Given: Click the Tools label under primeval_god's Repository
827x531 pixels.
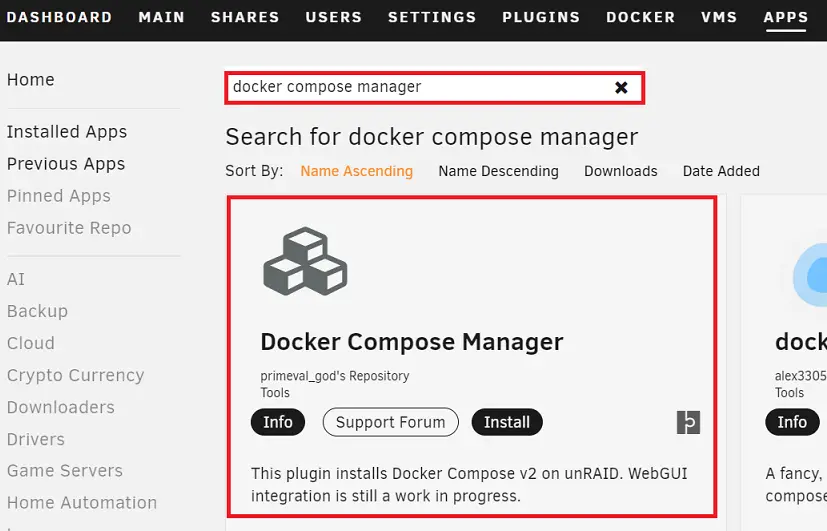Looking at the screenshot, I should (275, 393).
